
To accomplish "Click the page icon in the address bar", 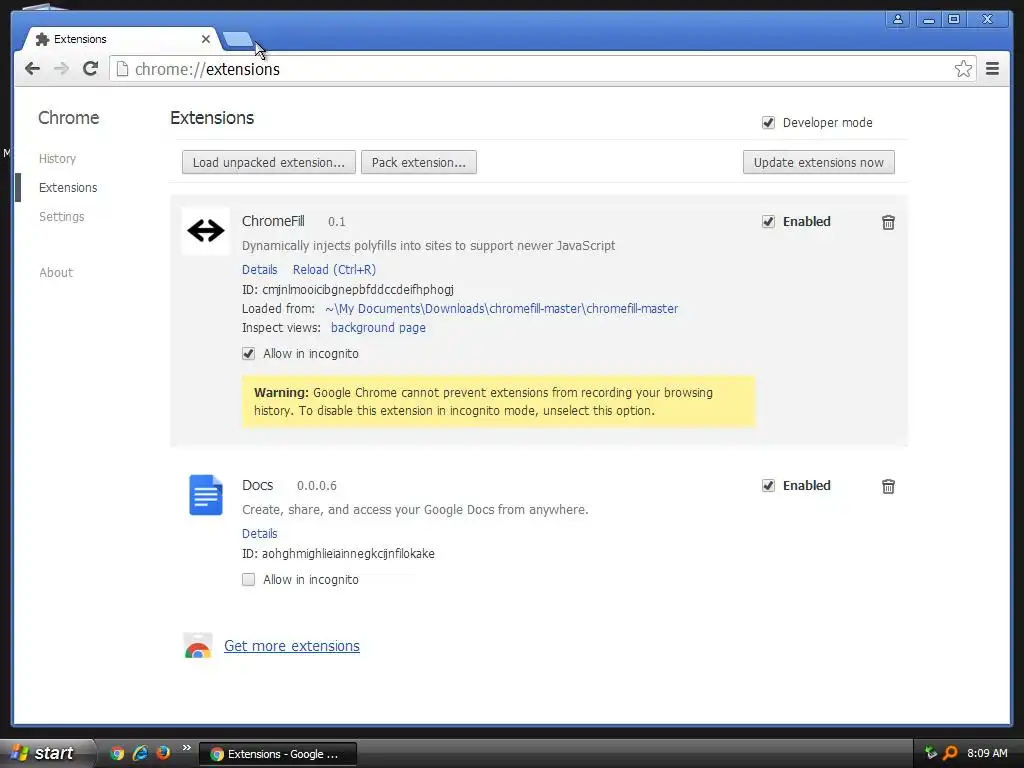I will click(x=122, y=69).
